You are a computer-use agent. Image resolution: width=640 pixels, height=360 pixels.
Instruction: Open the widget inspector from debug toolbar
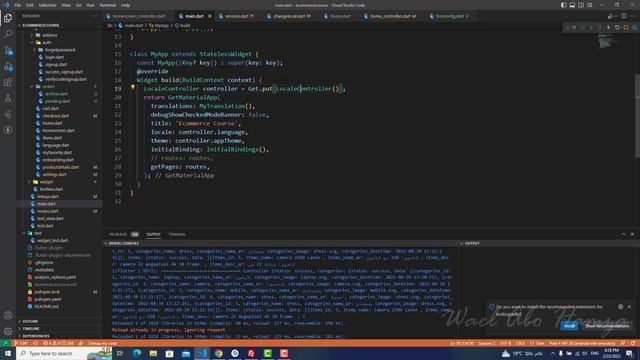click(635, 27)
